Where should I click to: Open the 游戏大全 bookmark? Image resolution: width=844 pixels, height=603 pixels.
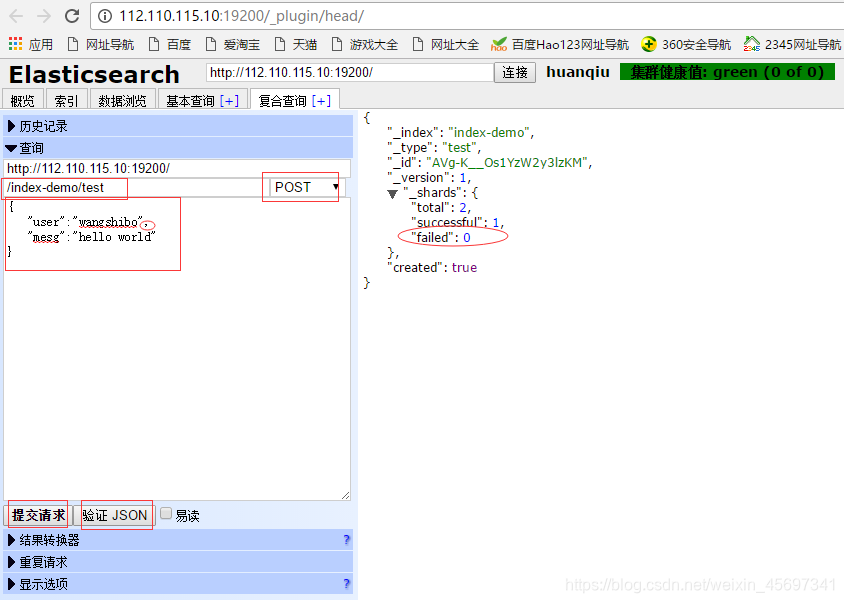tap(365, 44)
